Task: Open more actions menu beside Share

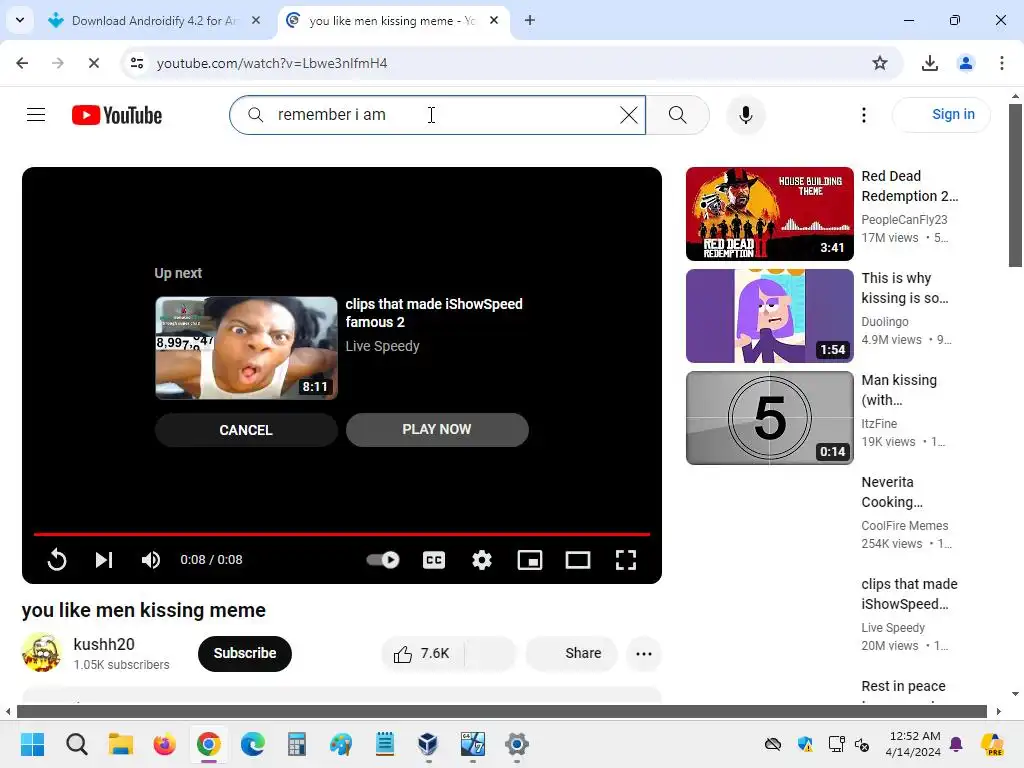Action: (x=643, y=654)
